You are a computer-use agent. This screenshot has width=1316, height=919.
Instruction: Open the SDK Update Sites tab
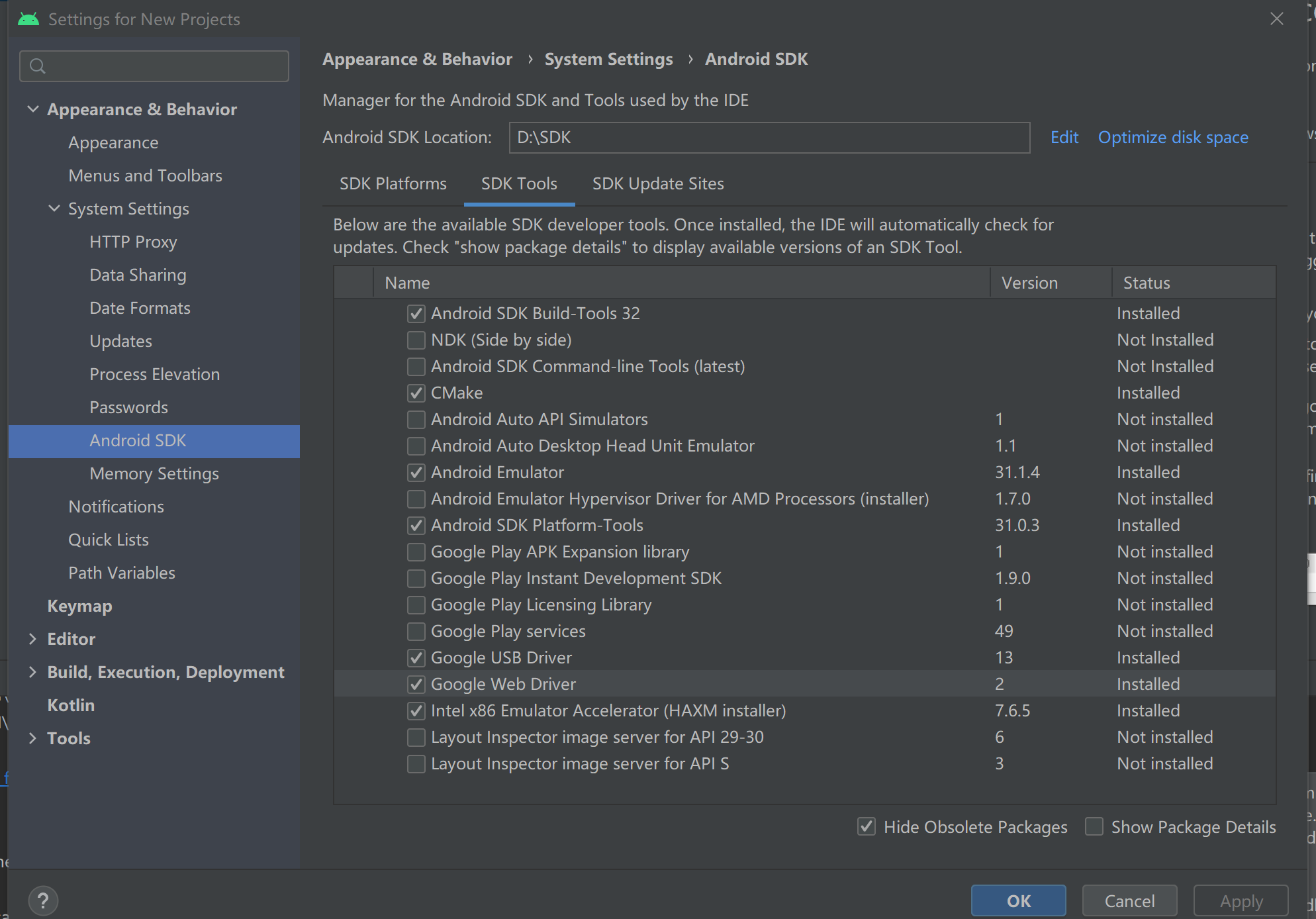click(x=658, y=183)
